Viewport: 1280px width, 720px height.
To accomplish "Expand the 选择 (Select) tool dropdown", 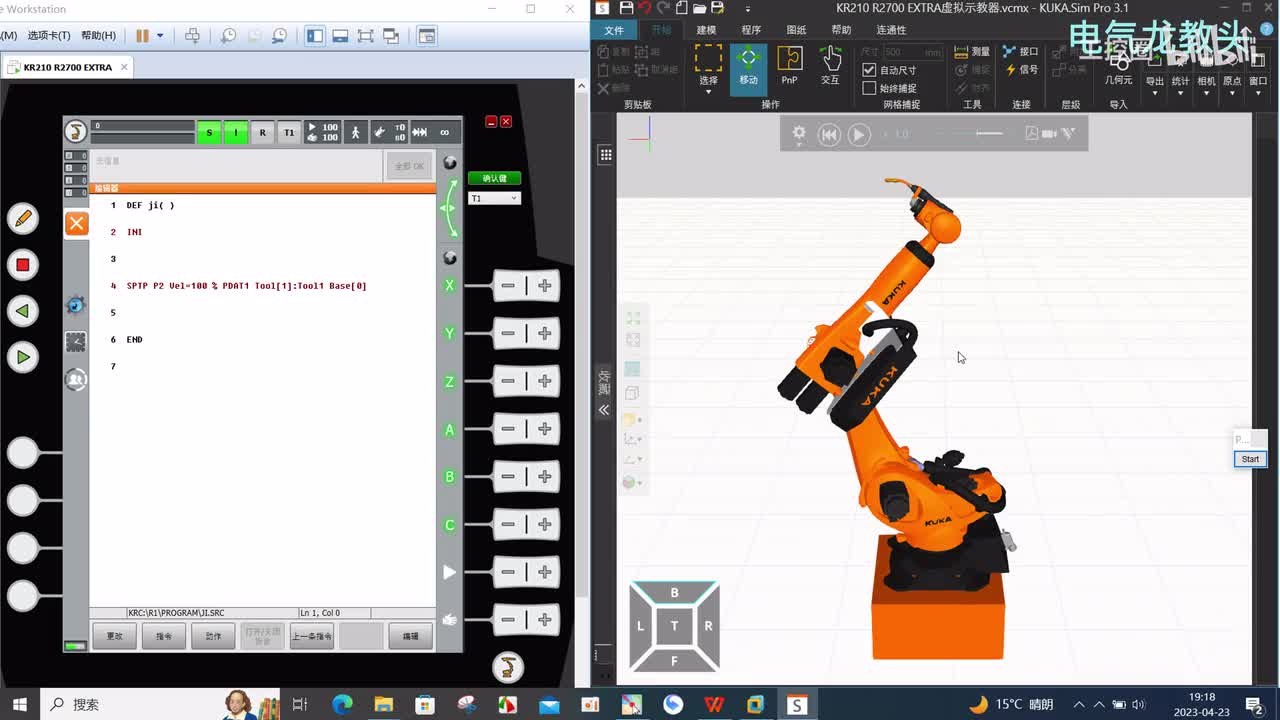I will point(708,92).
